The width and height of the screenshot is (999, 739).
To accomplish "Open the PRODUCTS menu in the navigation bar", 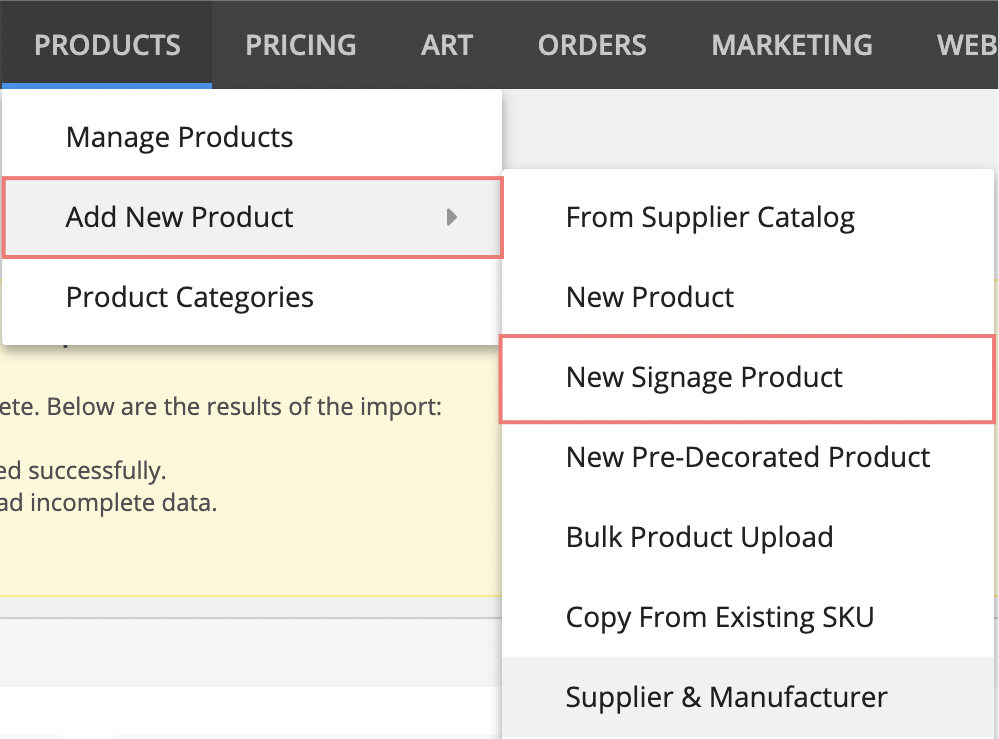I will (x=107, y=44).
